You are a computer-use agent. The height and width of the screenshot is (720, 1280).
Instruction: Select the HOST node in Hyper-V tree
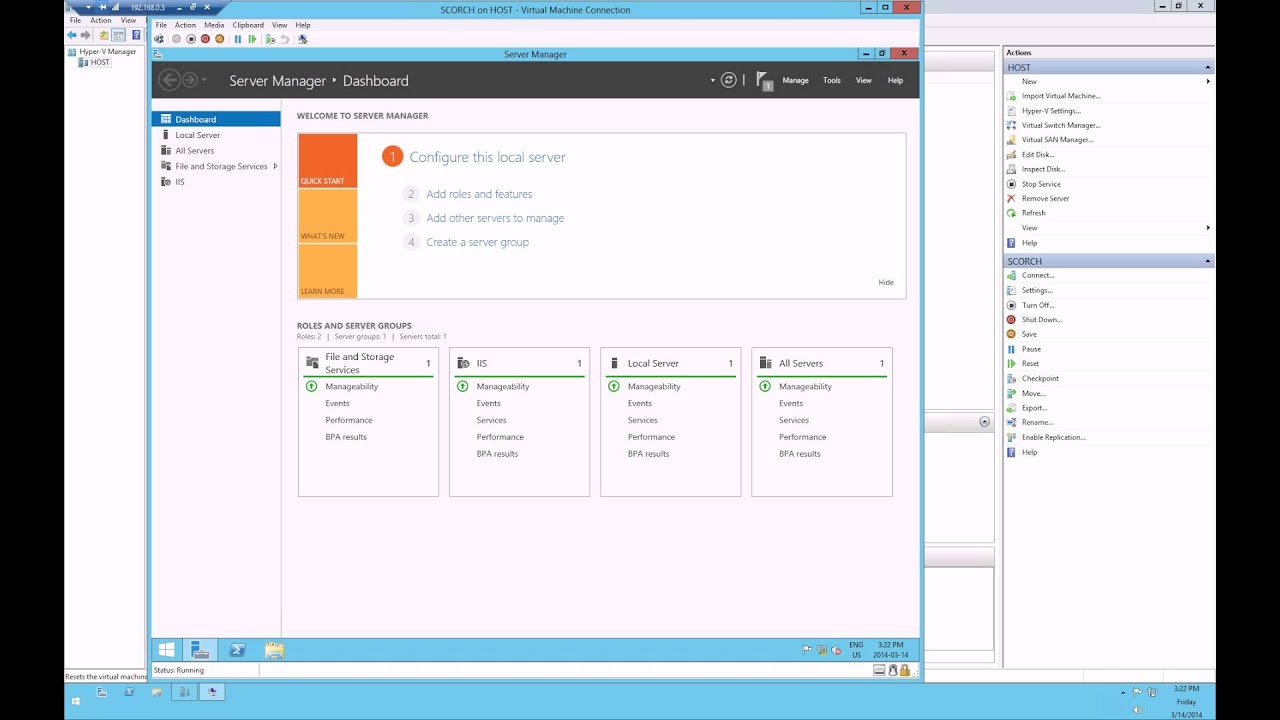point(100,62)
